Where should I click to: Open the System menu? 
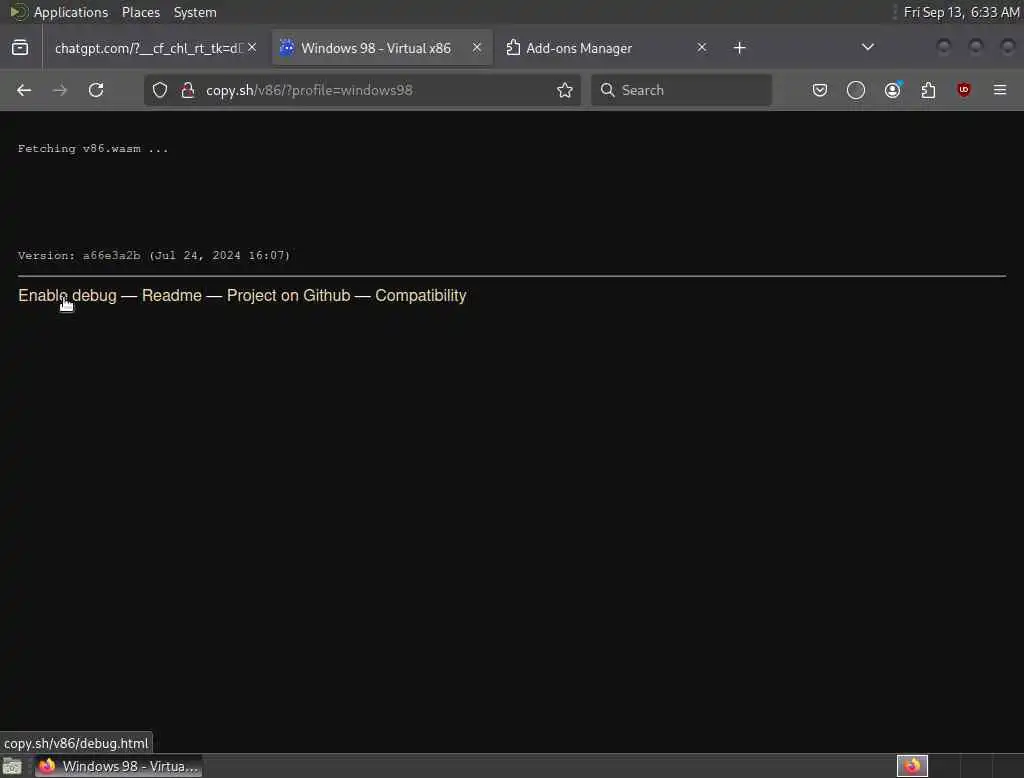point(195,12)
